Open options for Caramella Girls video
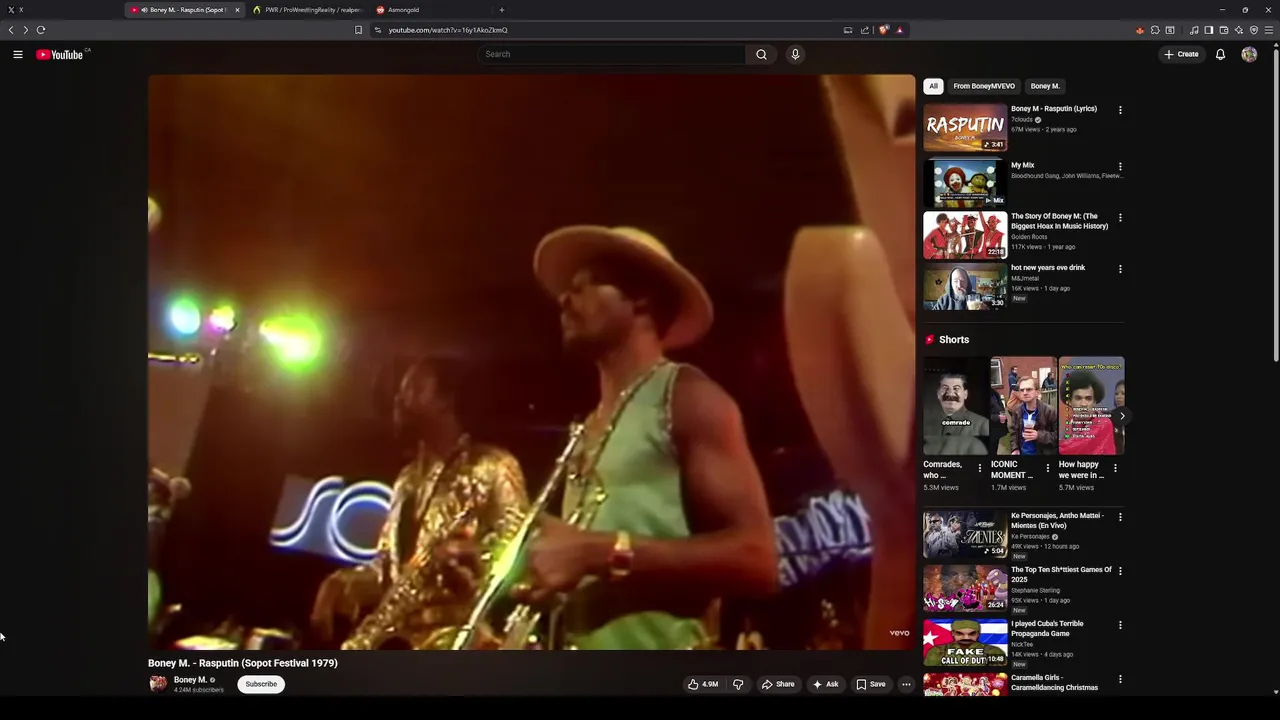Image resolution: width=1280 pixels, height=720 pixels. click(1120, 679)
